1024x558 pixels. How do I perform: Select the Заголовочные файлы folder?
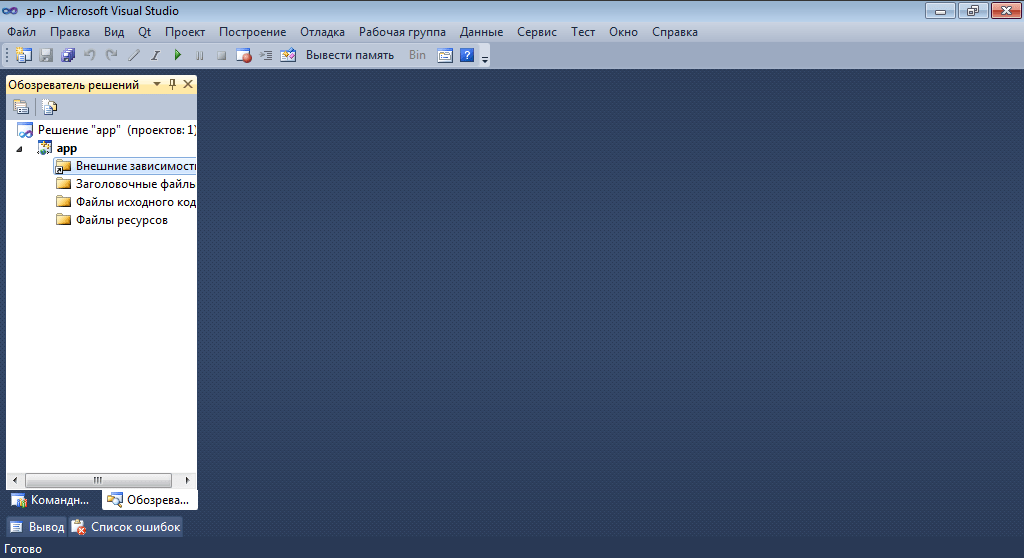(135, 184)
